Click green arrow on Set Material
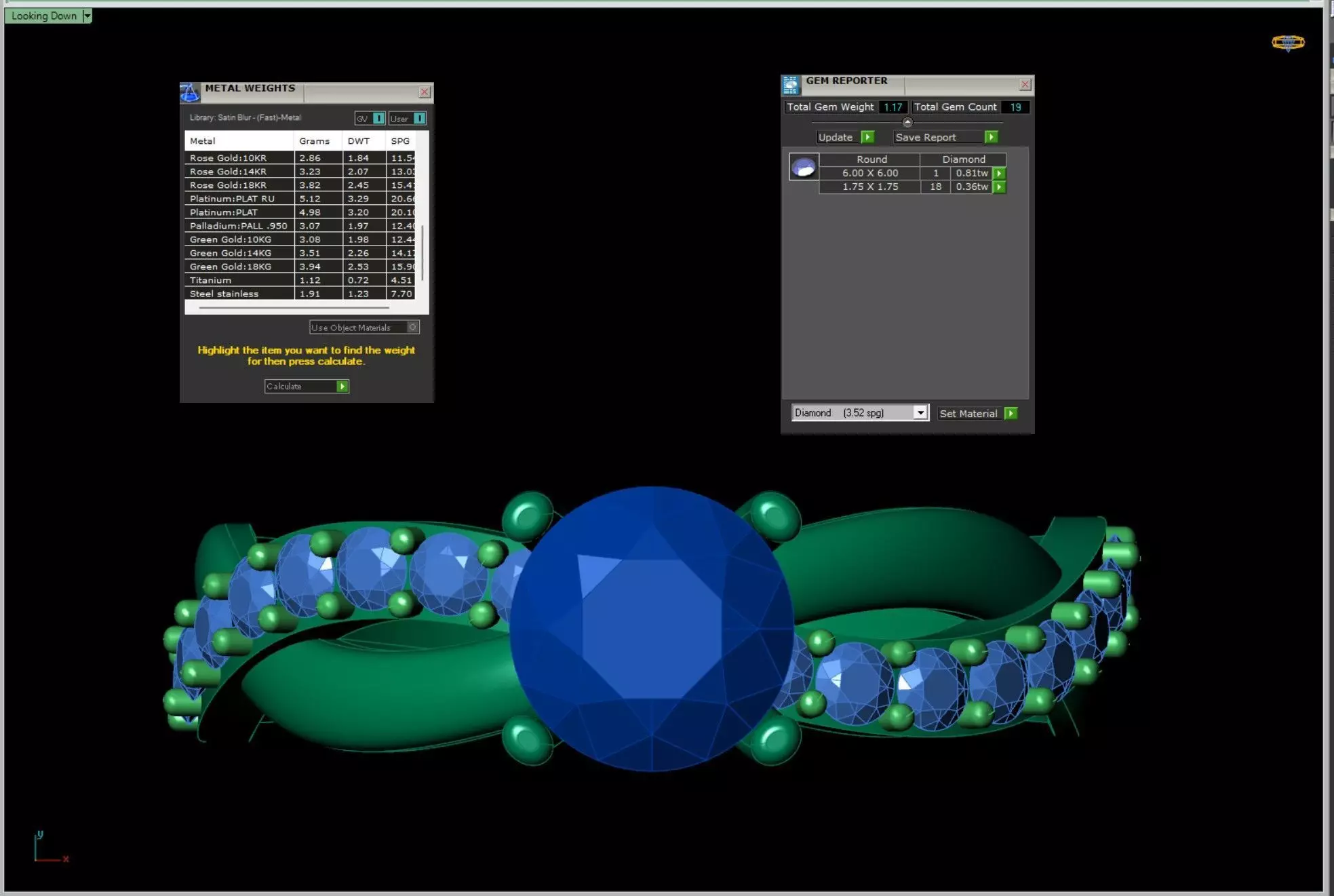Viewport: 1334px width, 896px height. (x=1011, y=413)
